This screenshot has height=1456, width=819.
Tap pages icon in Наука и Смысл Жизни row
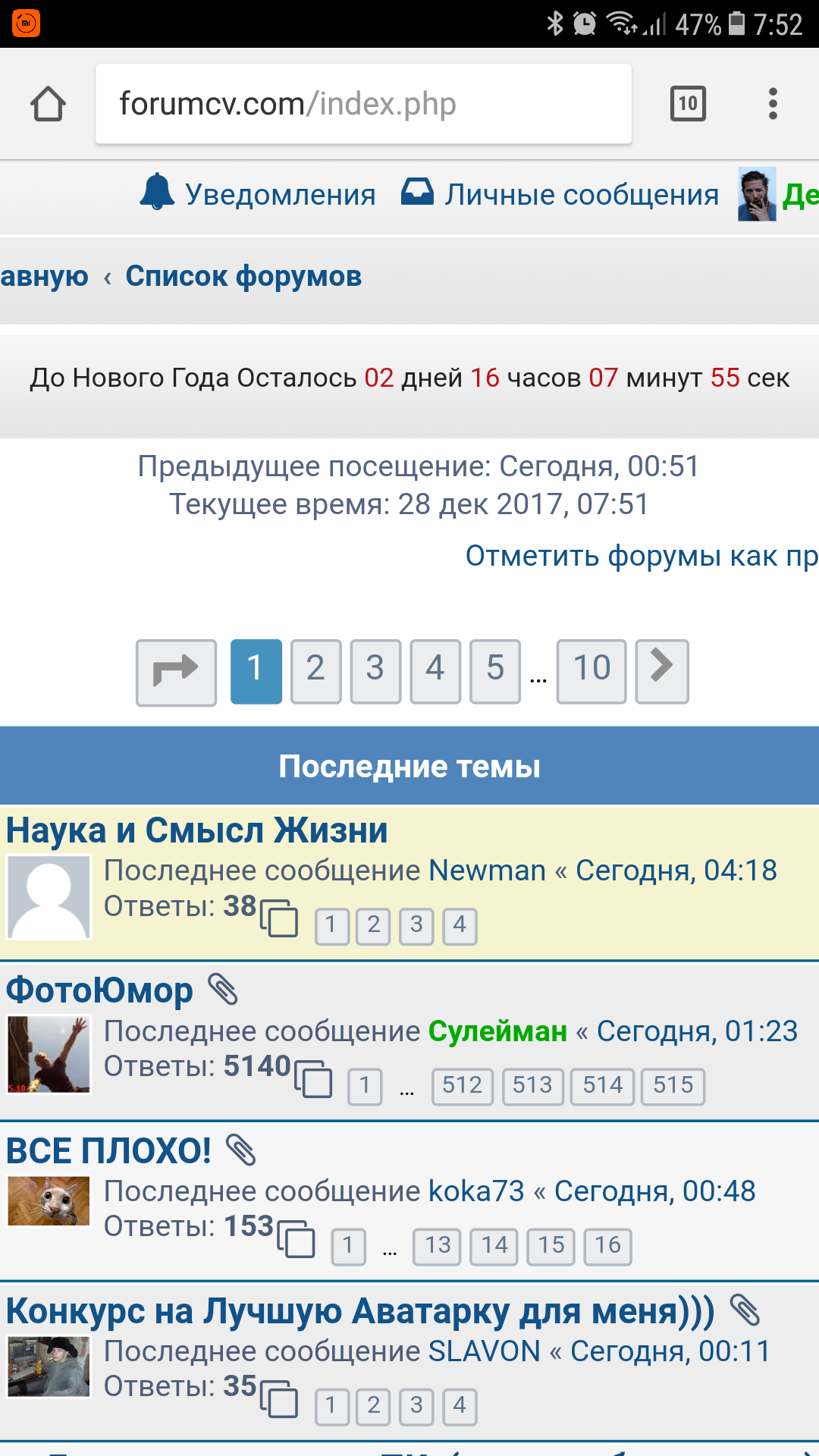pos(279,917)
